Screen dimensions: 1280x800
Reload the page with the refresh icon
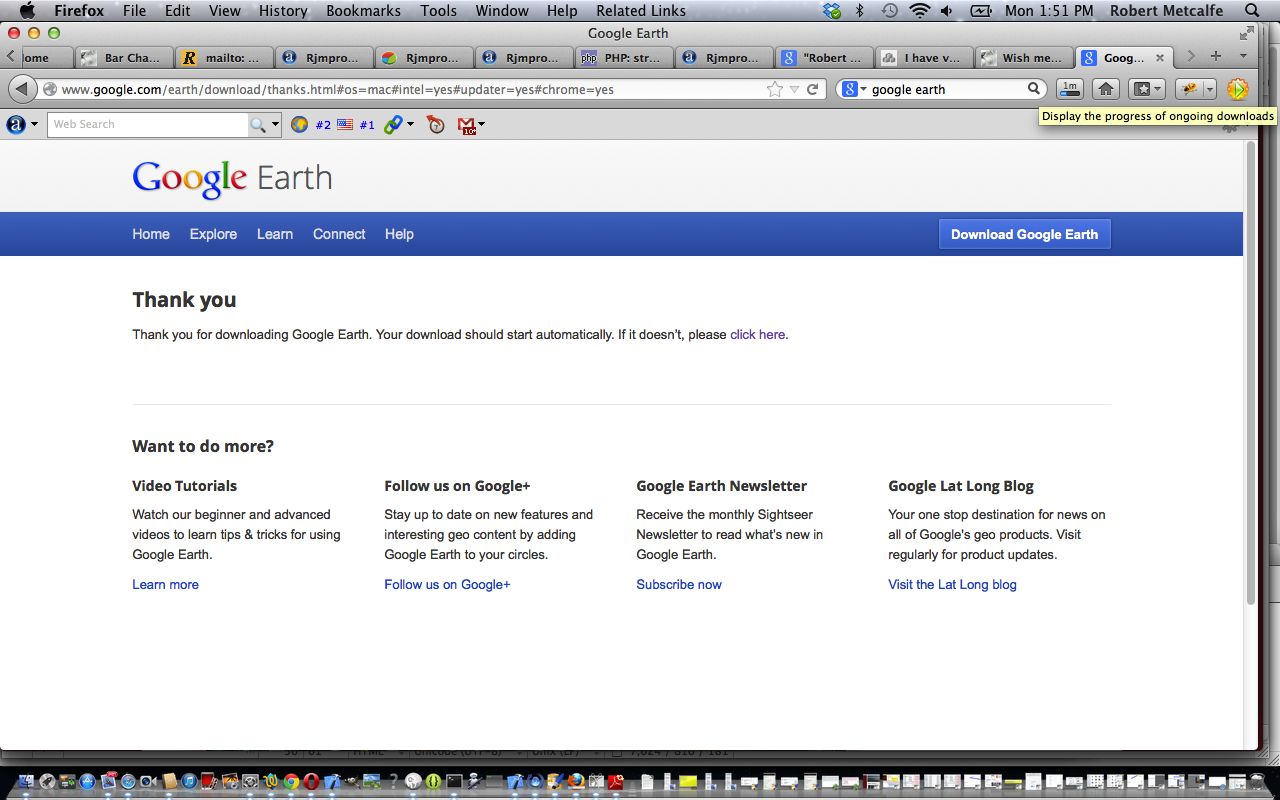(813, 89)
